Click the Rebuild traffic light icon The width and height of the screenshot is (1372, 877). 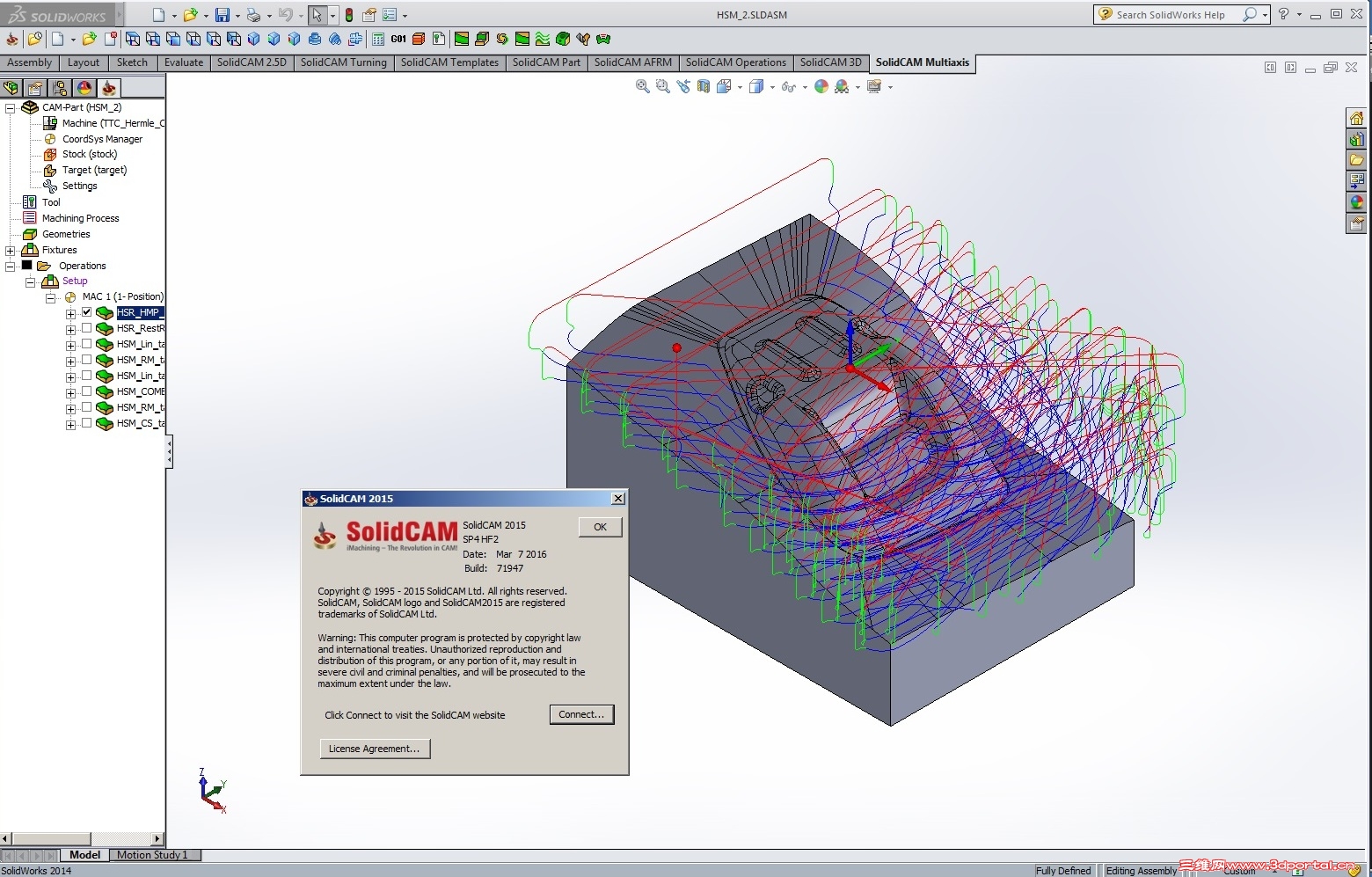pos(349,15)
